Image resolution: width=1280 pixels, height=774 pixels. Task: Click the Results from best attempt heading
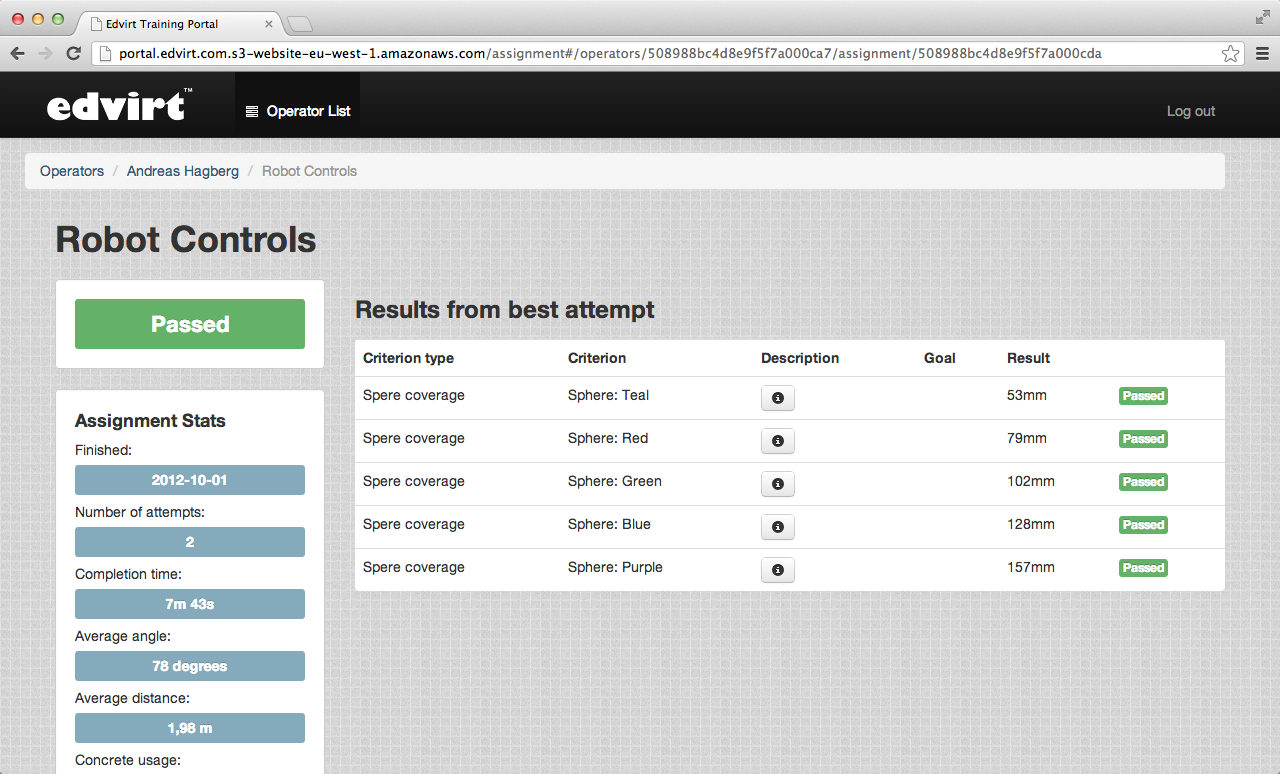pos(505,310)
